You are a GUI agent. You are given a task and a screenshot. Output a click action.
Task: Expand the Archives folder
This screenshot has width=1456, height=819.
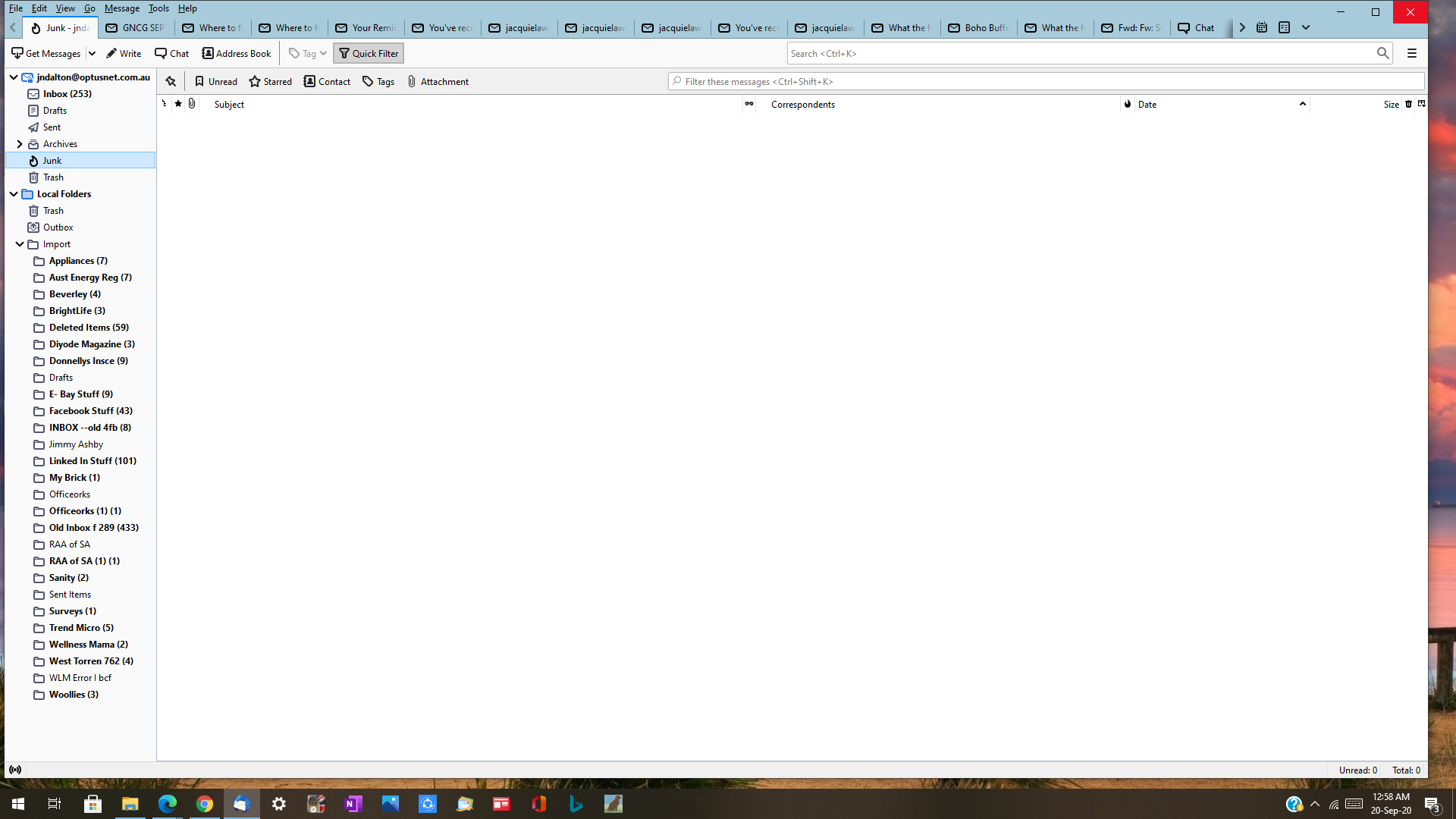(x=20, y=144)
